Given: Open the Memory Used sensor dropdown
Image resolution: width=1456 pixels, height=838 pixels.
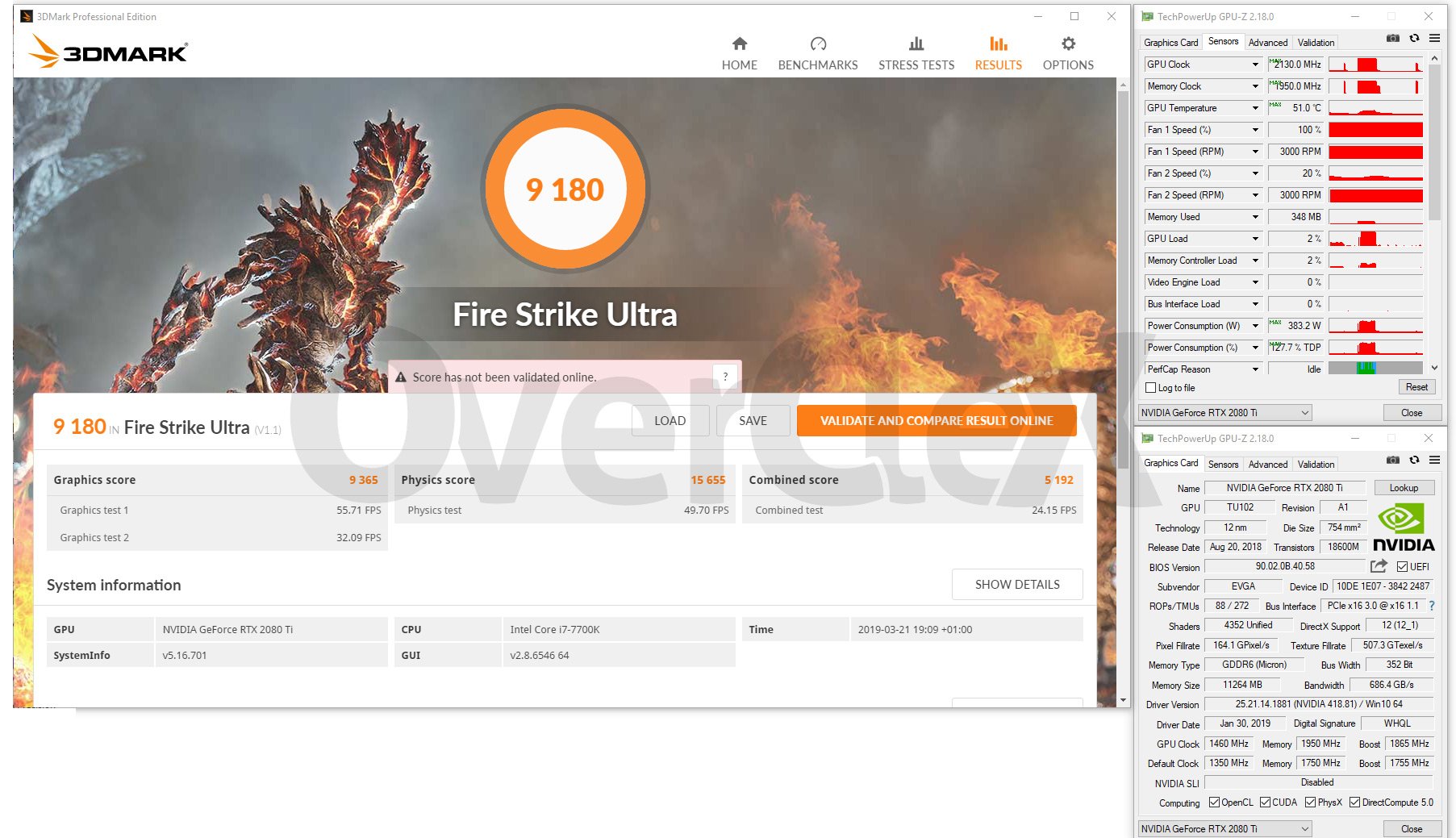Looking at the screenshot, I should 1255,217.
